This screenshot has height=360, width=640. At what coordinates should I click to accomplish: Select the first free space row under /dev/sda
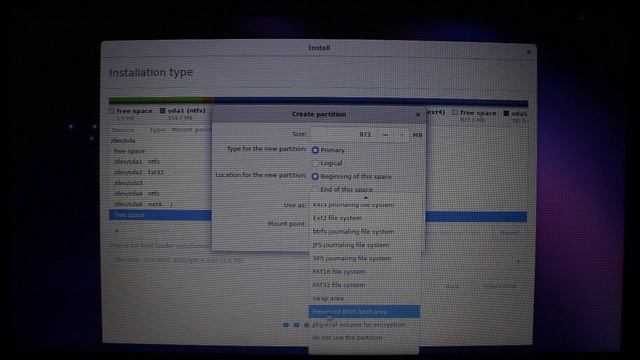160,151
